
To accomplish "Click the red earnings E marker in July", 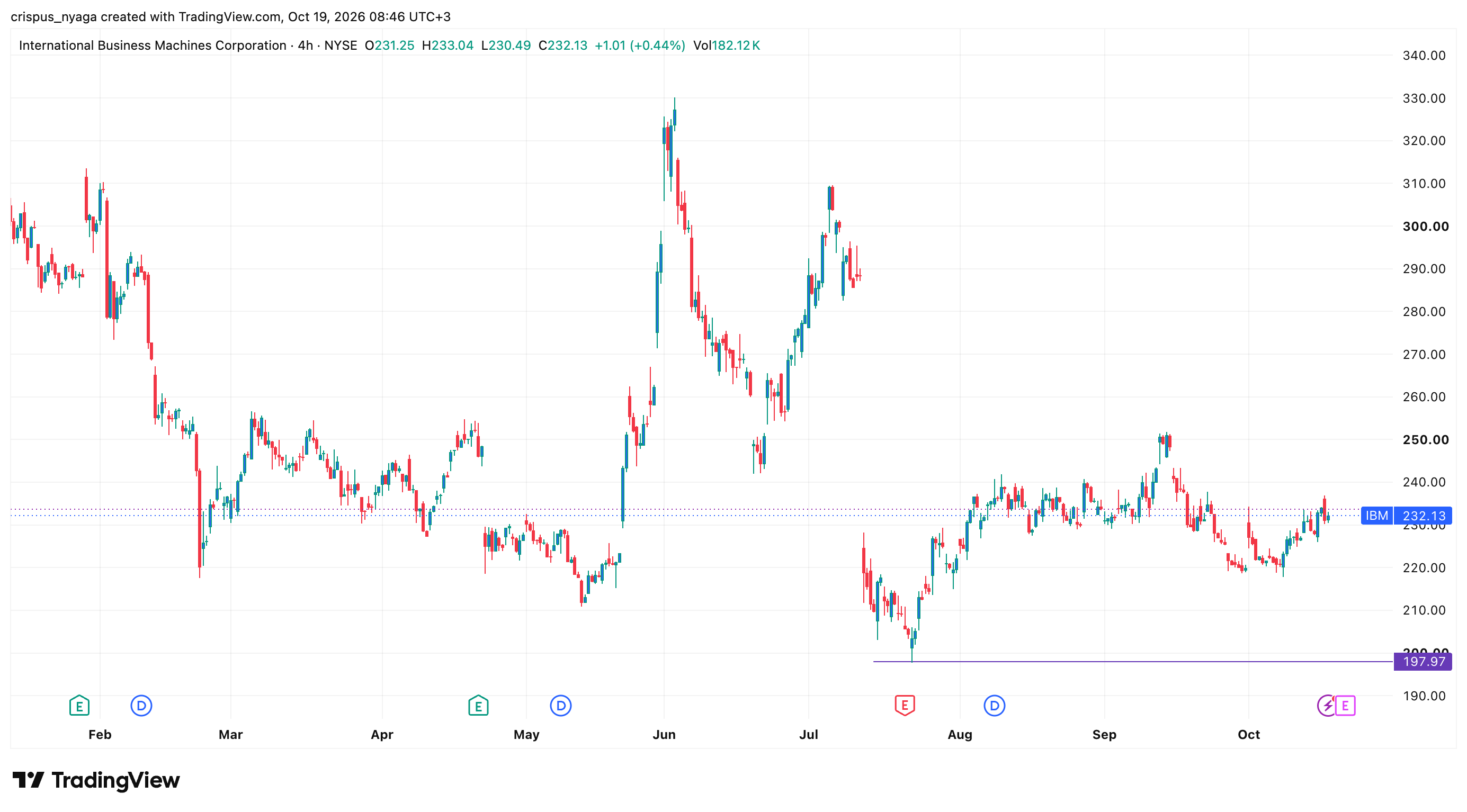I will [x=905, y=706].
